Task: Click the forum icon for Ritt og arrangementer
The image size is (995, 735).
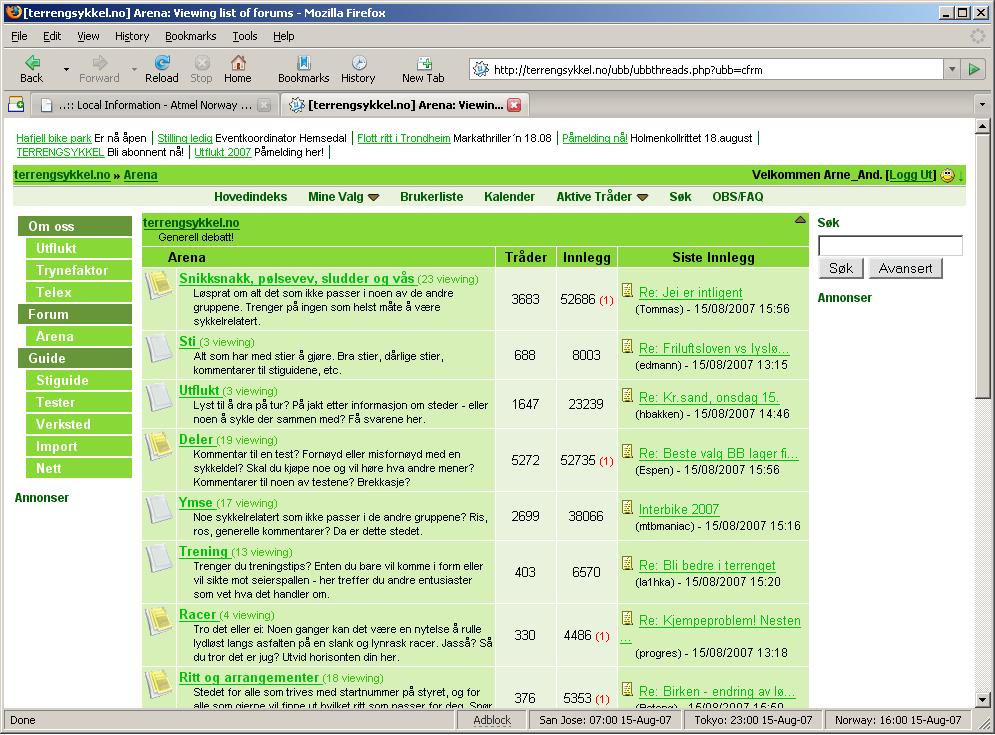Action: coord(159,684)
